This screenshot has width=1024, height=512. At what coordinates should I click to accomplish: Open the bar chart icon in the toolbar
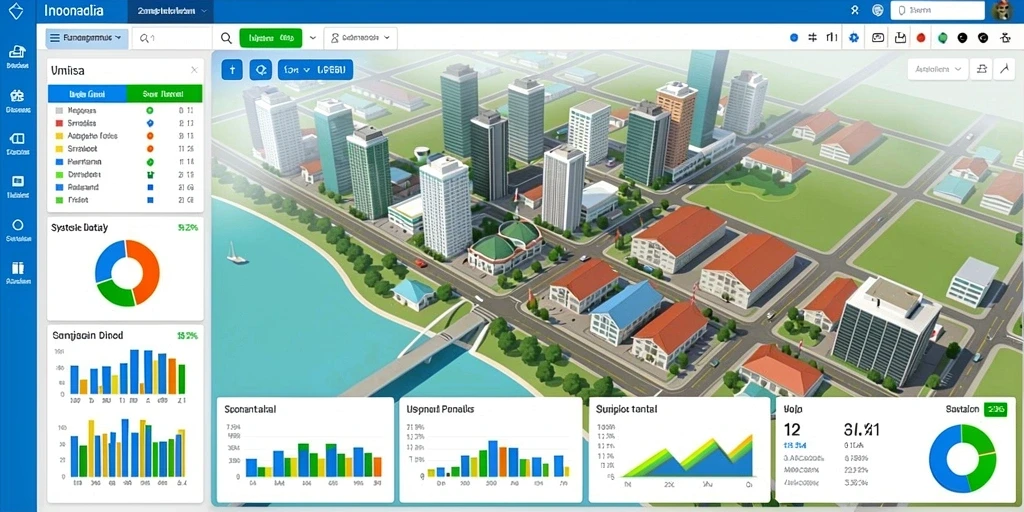click(832, 38)
